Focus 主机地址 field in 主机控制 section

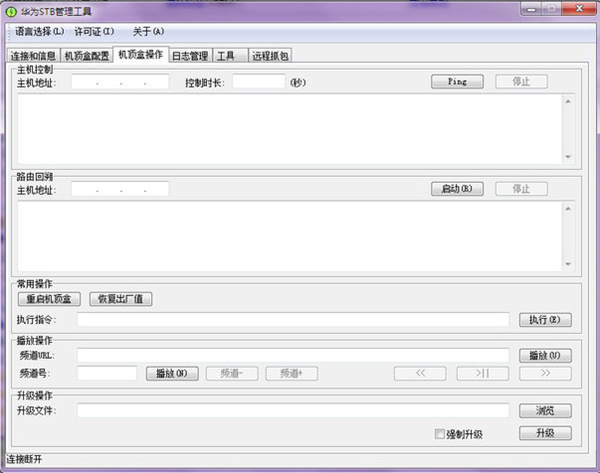tap(120, 82)
